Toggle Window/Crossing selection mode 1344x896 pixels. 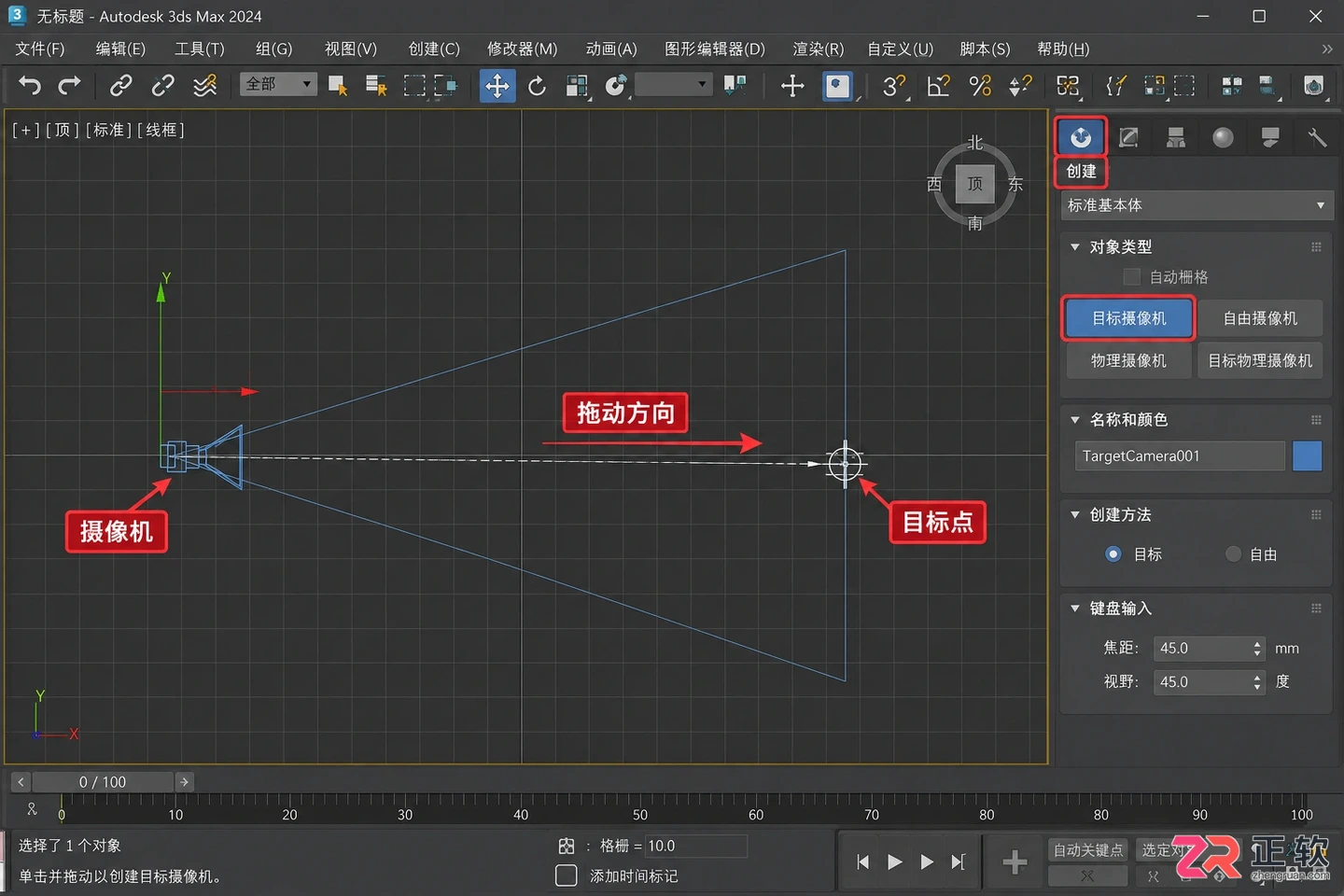click(446, 86)
